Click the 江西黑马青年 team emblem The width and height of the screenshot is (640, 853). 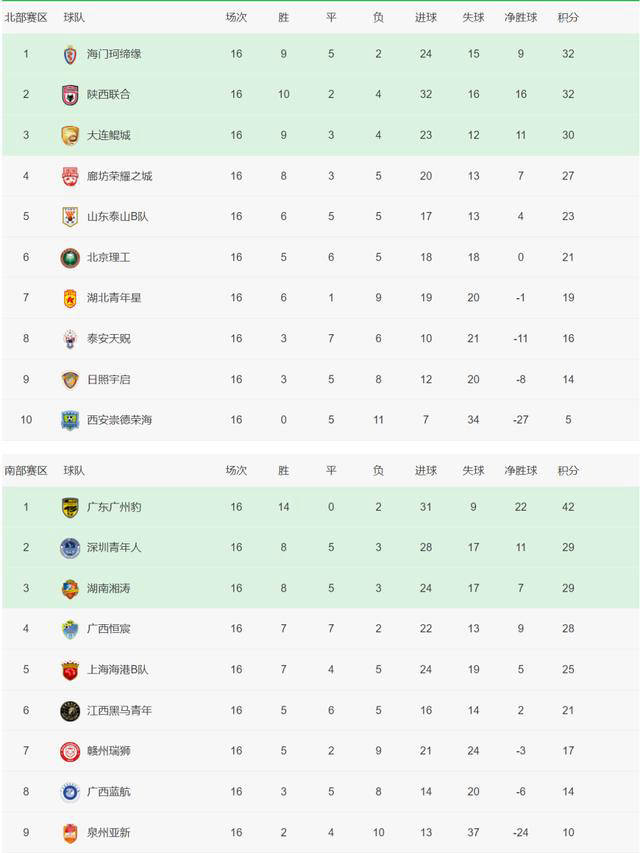click(x=70, y=710)
